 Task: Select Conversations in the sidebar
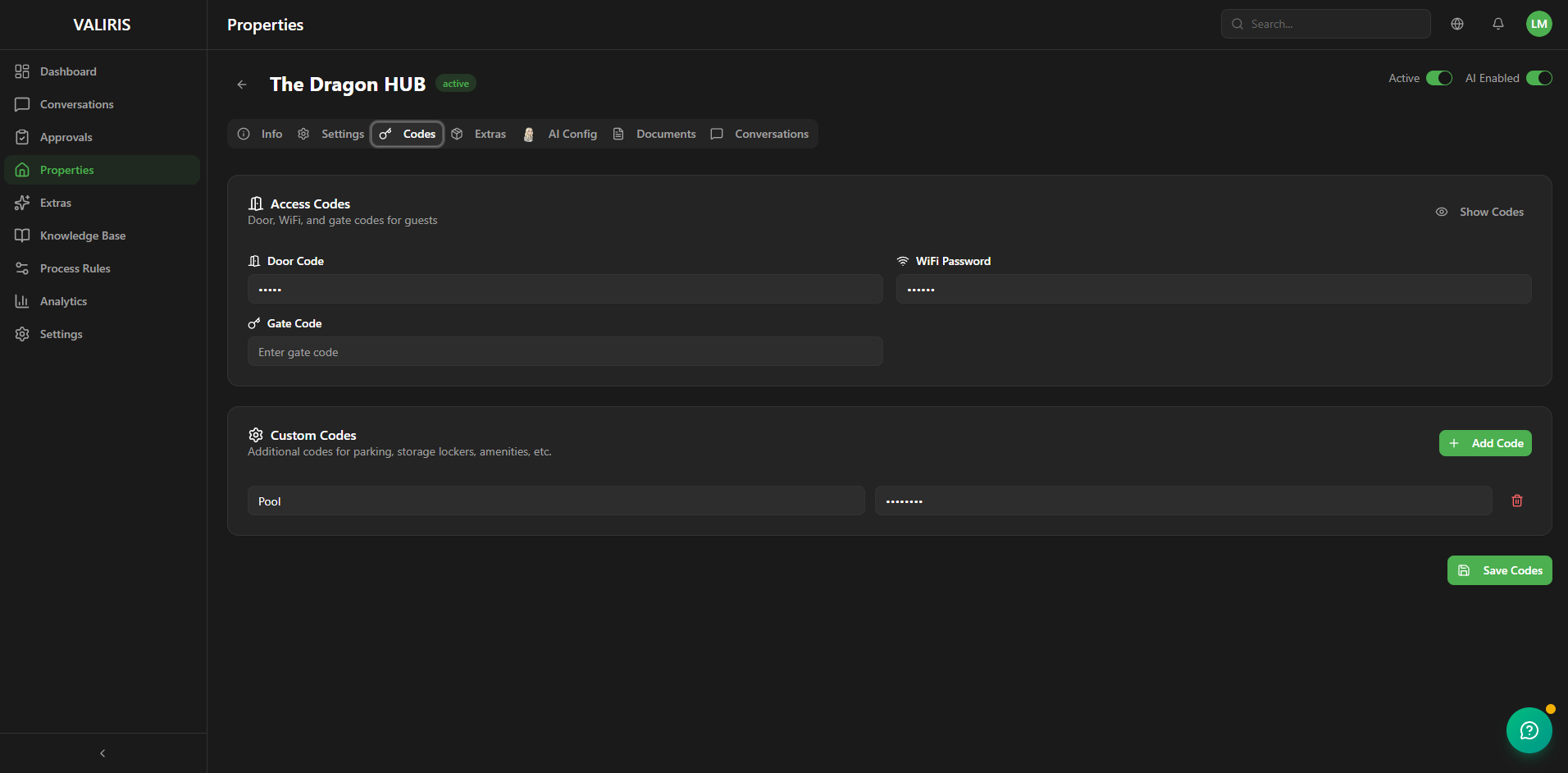(x=76, y=104)
